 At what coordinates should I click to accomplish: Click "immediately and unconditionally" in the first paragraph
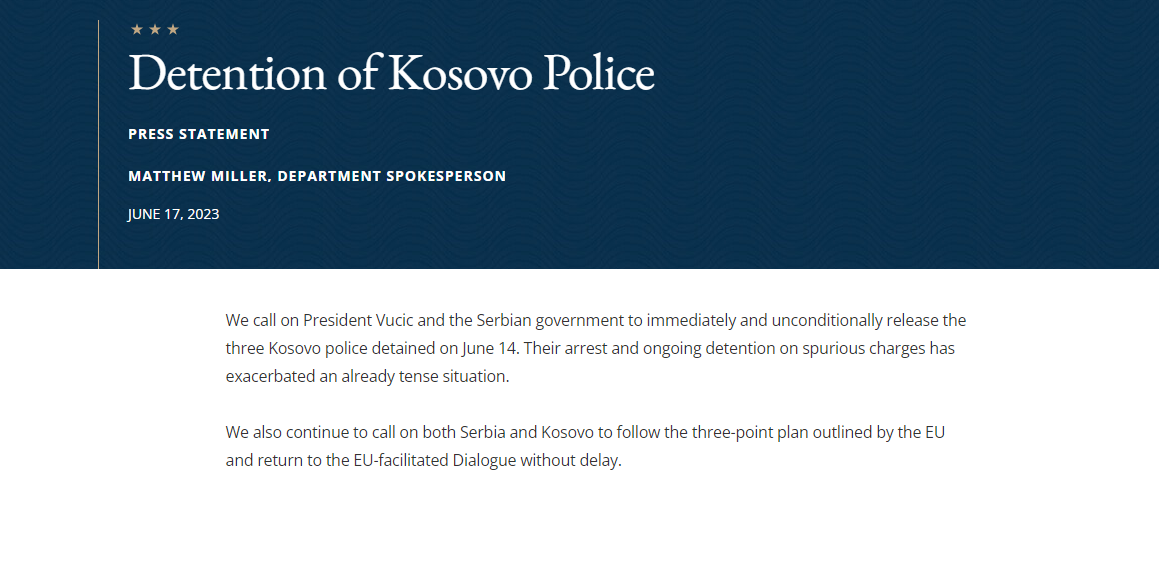(765, 321)
